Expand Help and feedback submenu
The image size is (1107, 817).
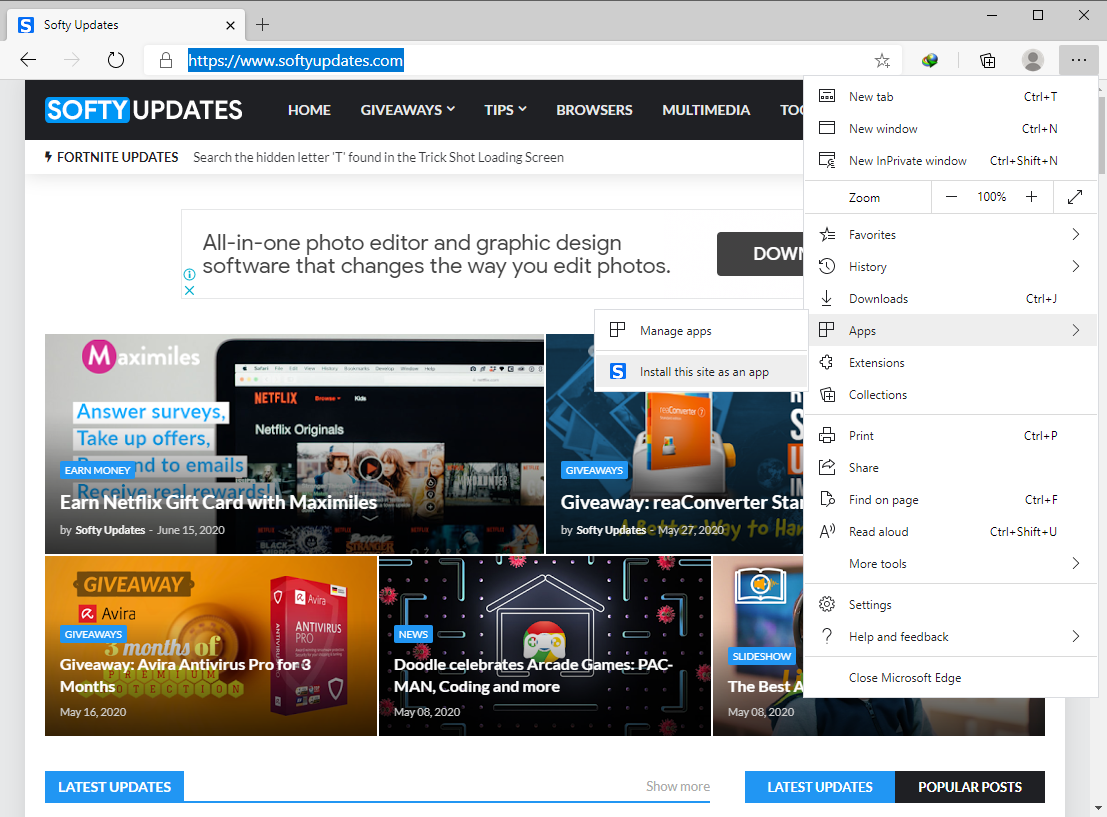950,636
